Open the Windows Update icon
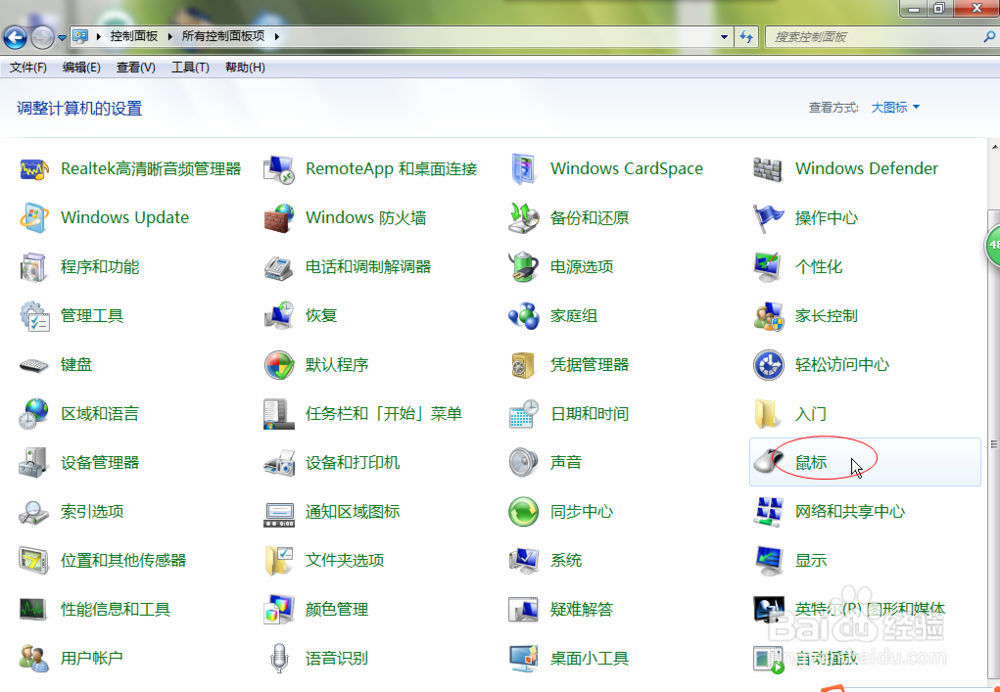This screenshot has height=692, width=1000. click(x=34, y=218)
